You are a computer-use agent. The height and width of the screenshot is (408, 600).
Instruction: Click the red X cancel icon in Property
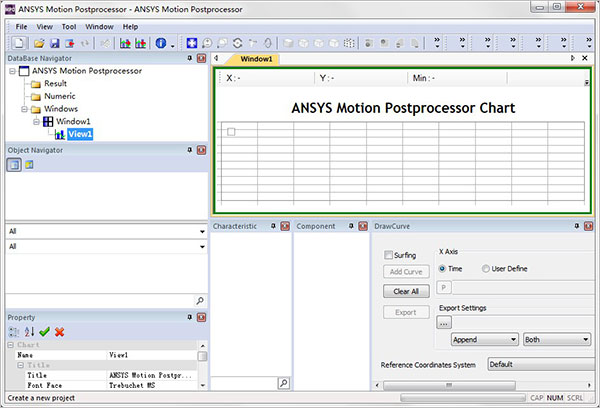tap(59, 332)
